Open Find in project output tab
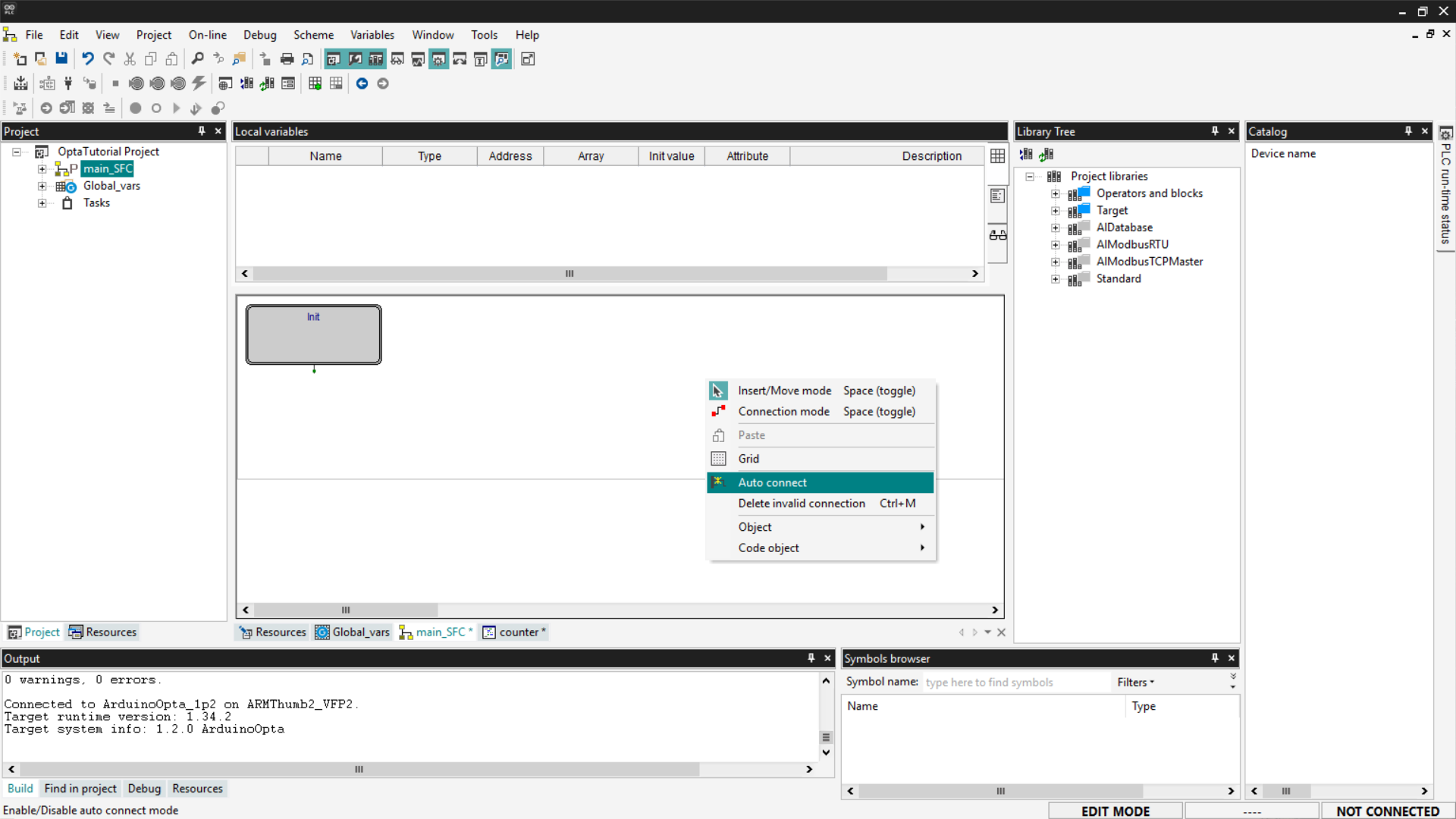This screenshot has width=1456, height=819. click(80, 789)
